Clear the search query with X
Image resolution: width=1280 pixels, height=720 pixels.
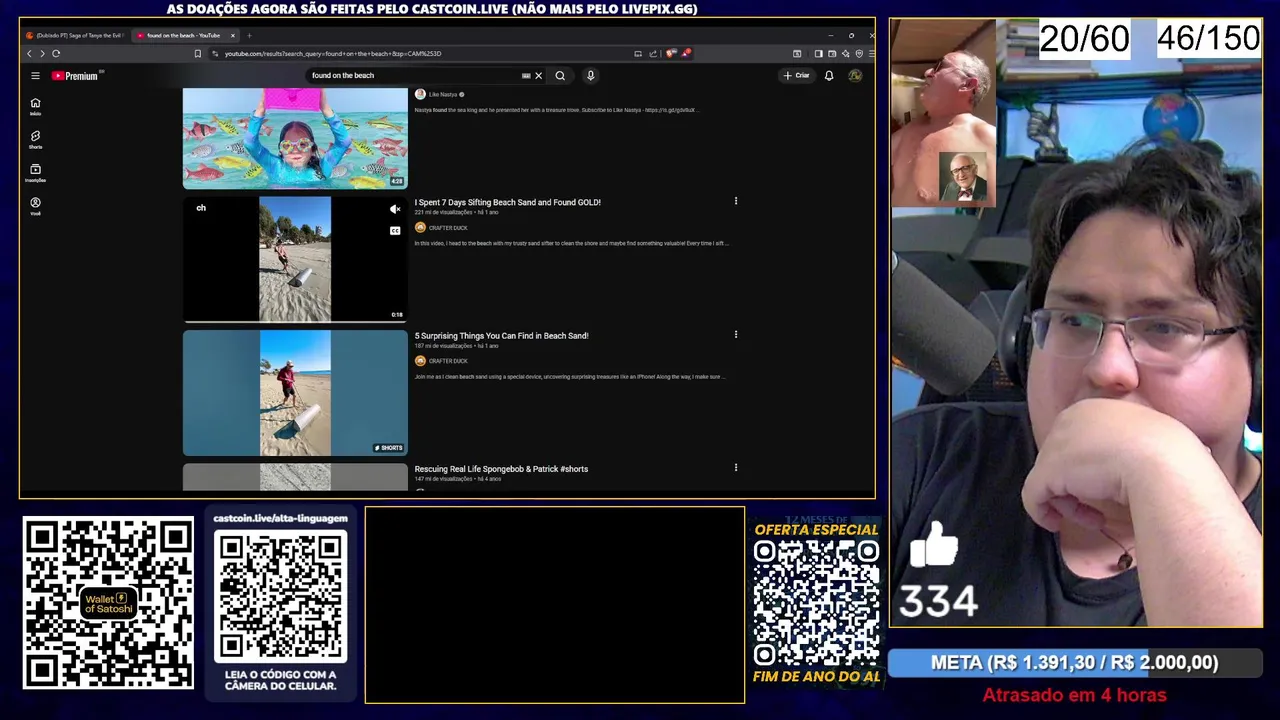[x=538, y=75]
